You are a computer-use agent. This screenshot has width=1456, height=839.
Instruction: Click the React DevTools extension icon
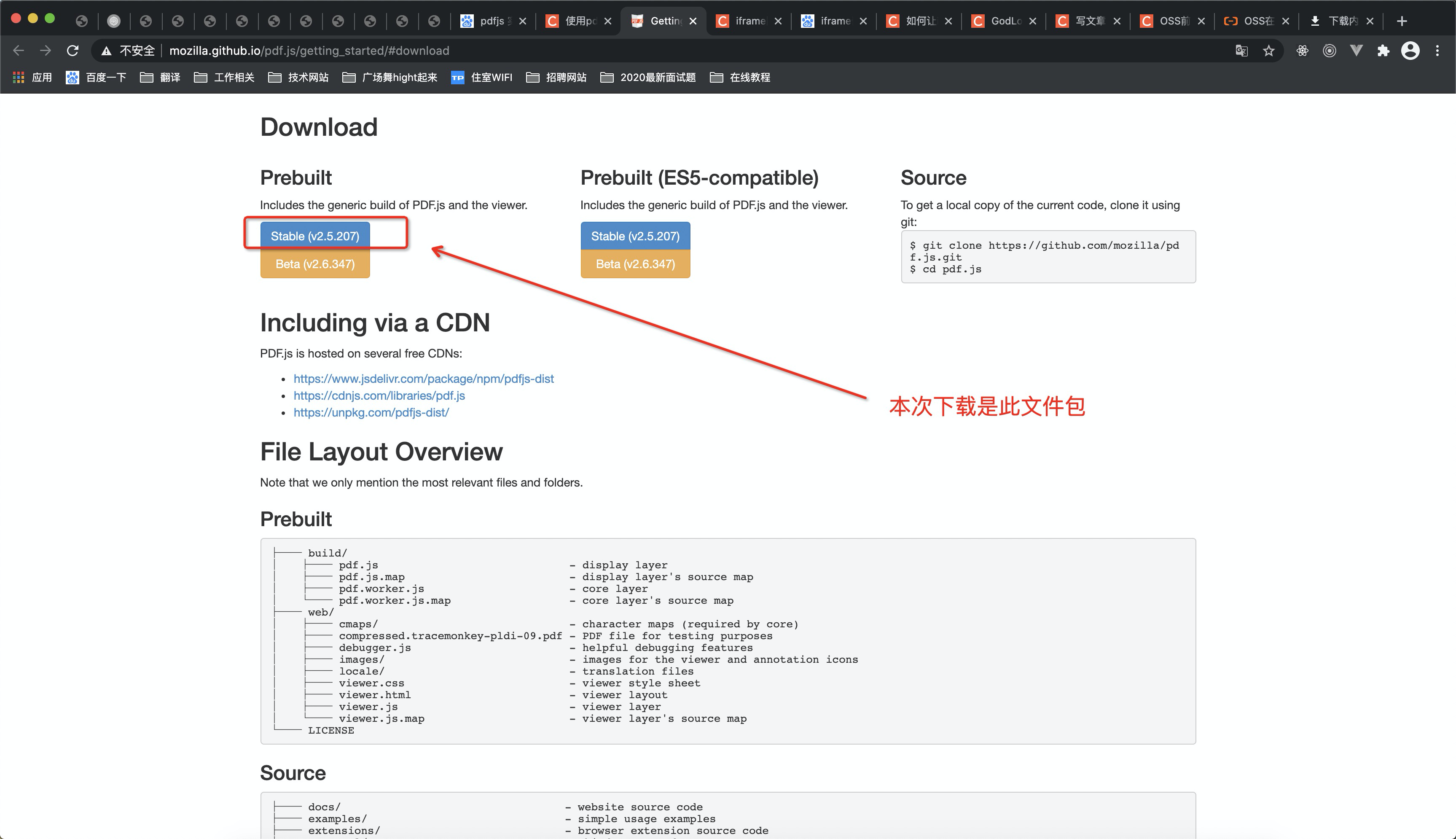(x=1302, y=51)
